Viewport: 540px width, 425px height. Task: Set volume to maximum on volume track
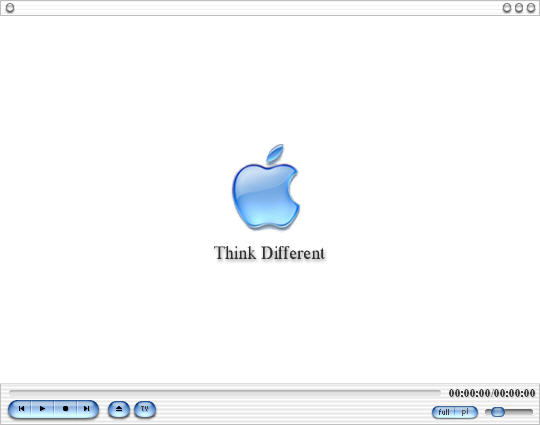pos(531,411)
